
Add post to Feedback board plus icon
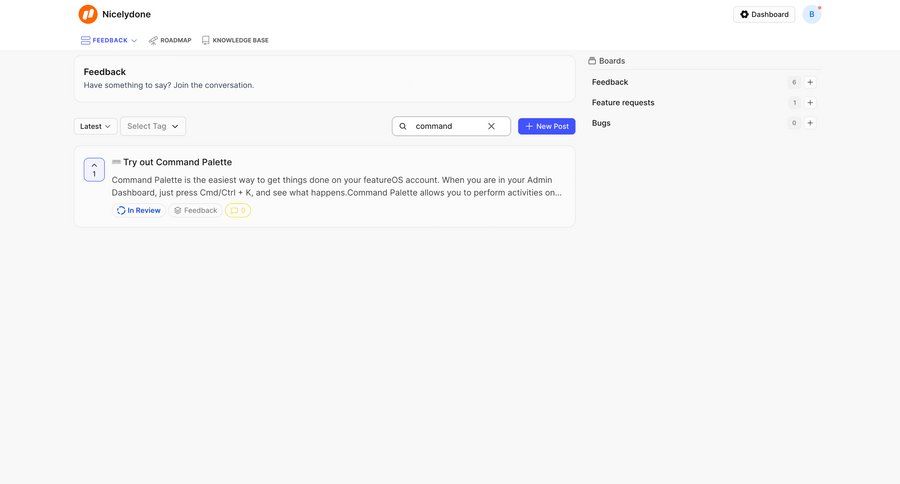(810, 82)
